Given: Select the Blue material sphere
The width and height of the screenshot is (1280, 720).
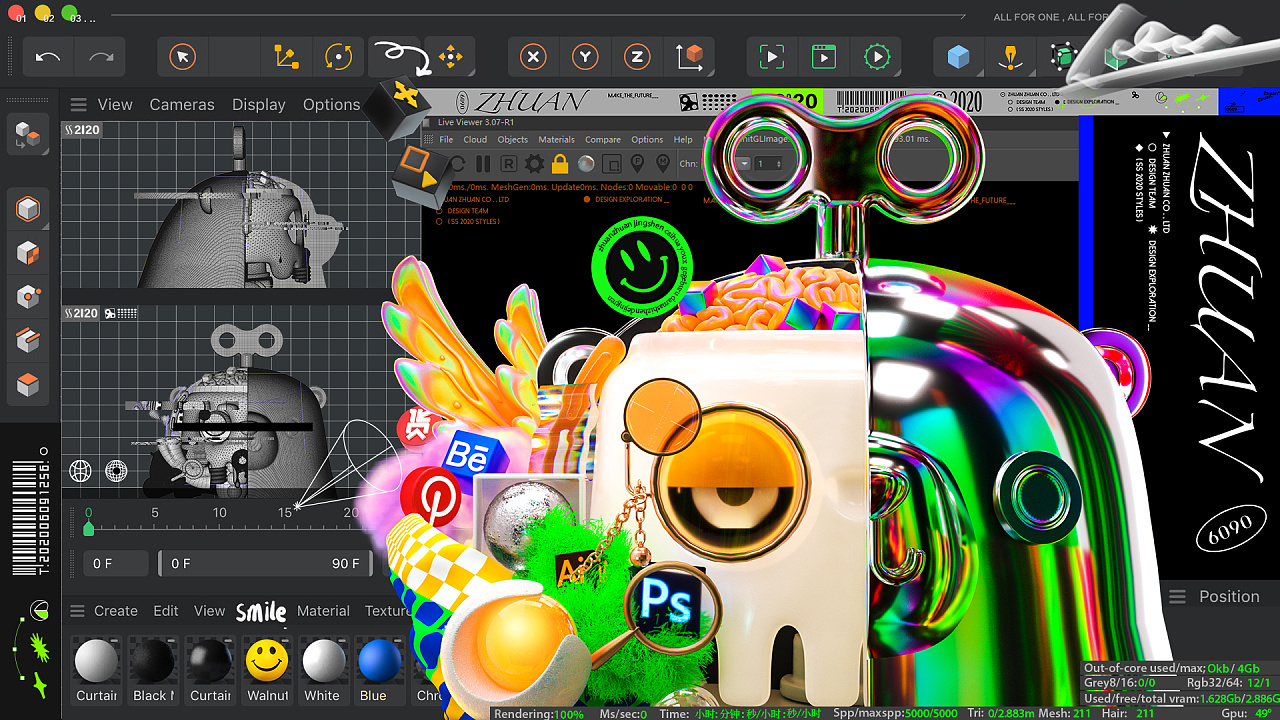Looking at the screenshot, I should [x=379, y=662].
